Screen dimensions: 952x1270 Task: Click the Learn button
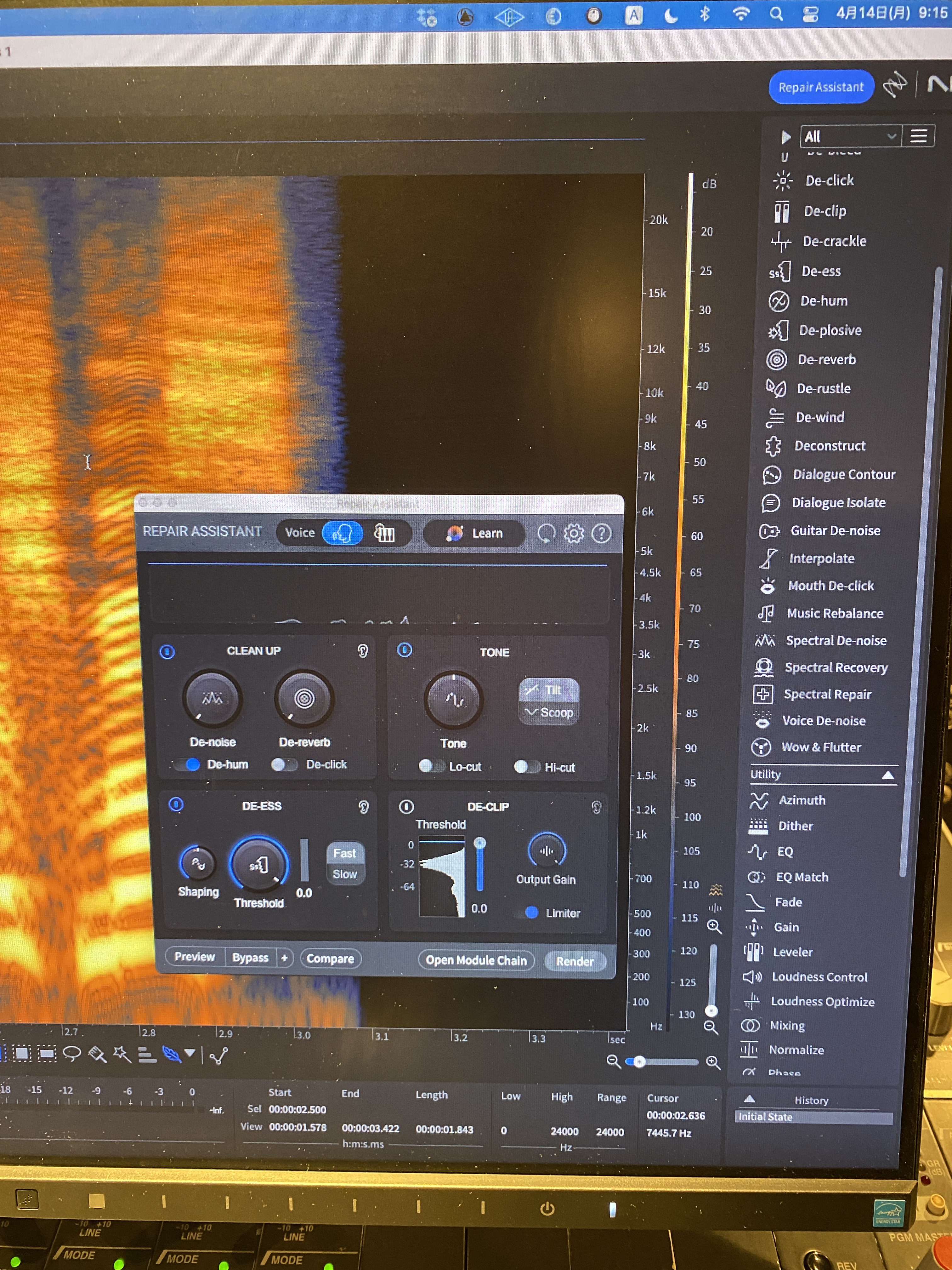474,533
